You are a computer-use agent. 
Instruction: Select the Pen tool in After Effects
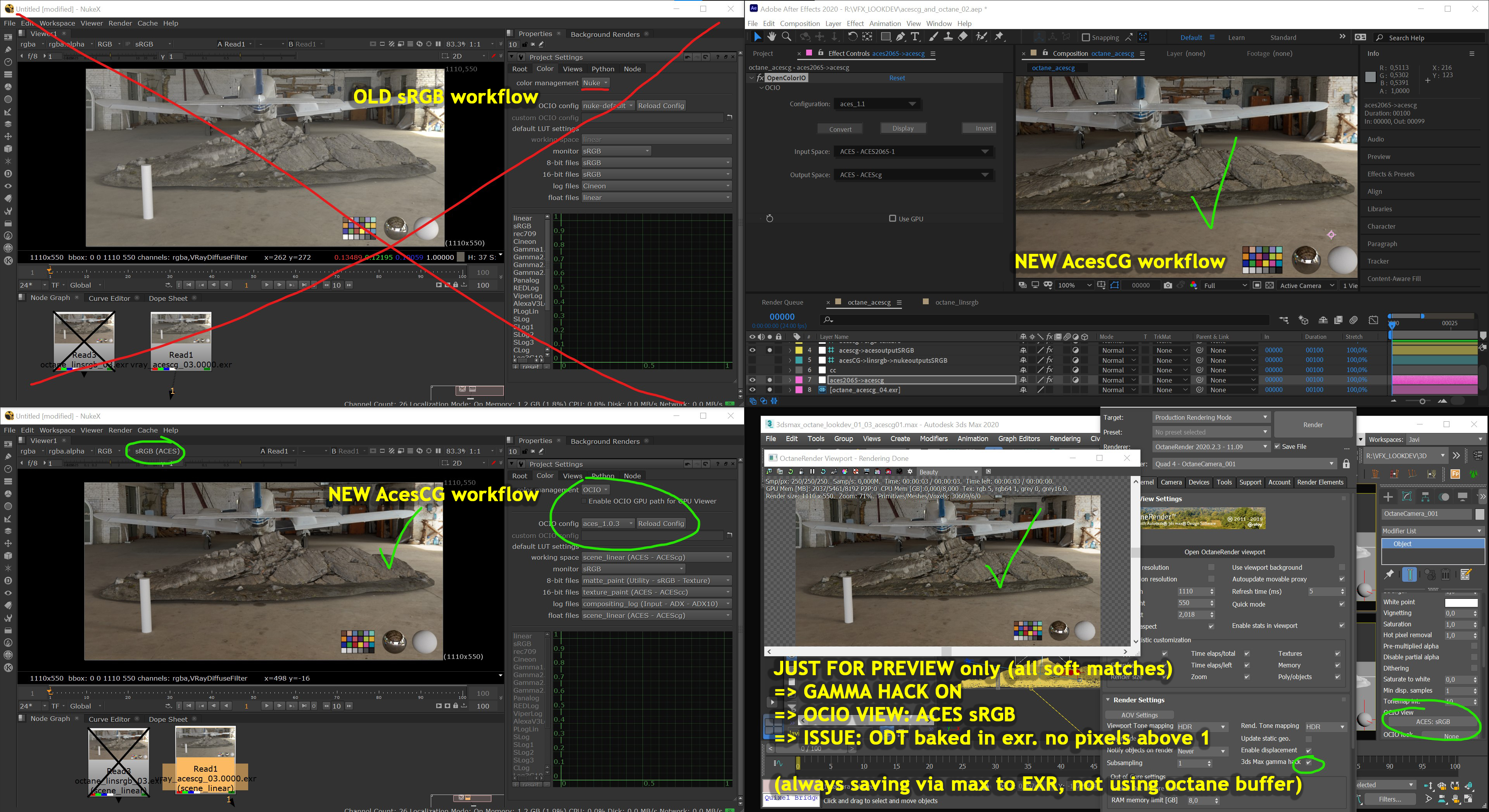(x=900, y=37)
